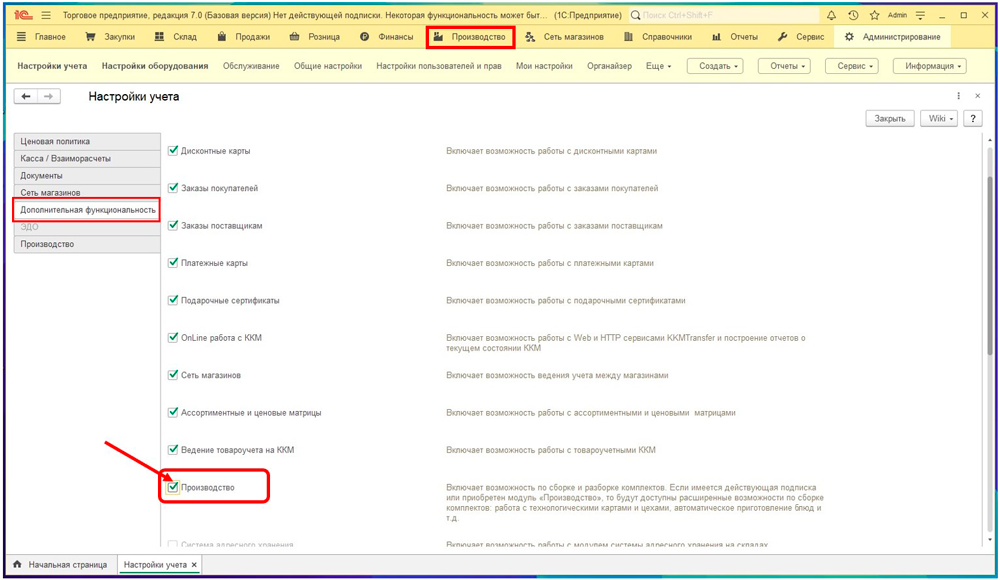Expand the Wiki dropdown
Viewport: 1000px width, 580px height.
point(940,118)
